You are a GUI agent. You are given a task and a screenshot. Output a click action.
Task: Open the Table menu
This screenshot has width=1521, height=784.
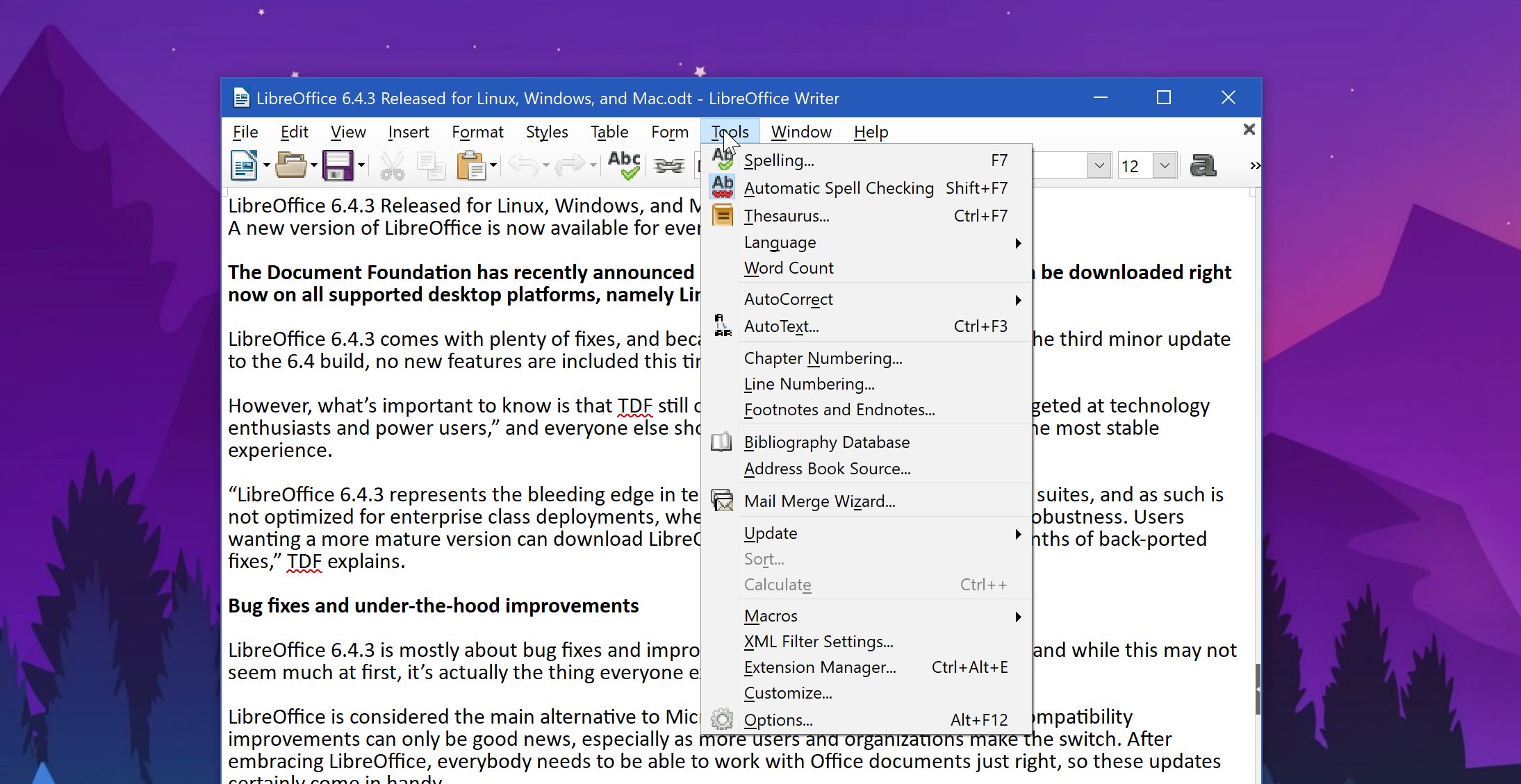608,131
